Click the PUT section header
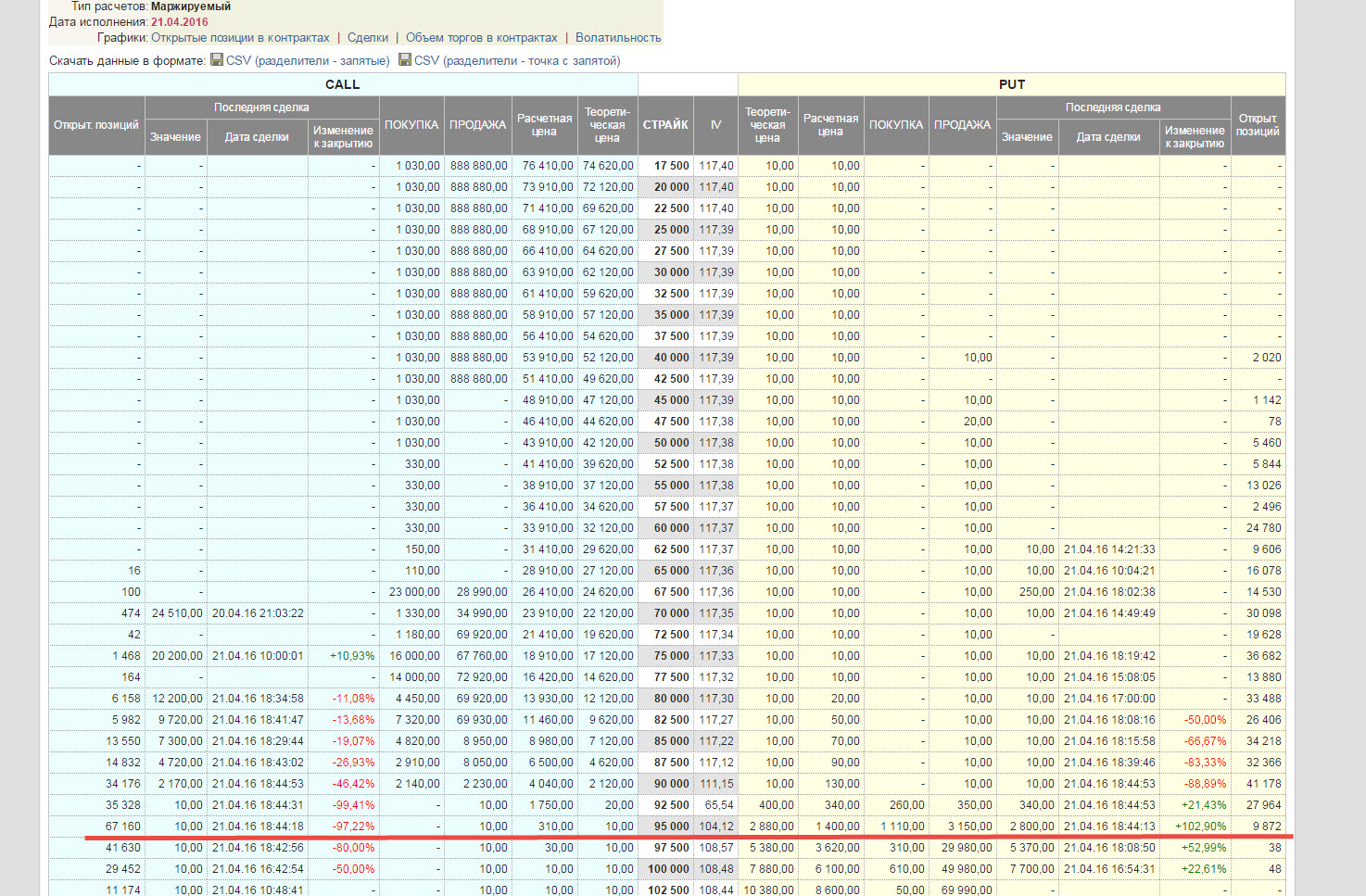Image resolution: width=1366 pixels, height=896 pixels. 1012,84
